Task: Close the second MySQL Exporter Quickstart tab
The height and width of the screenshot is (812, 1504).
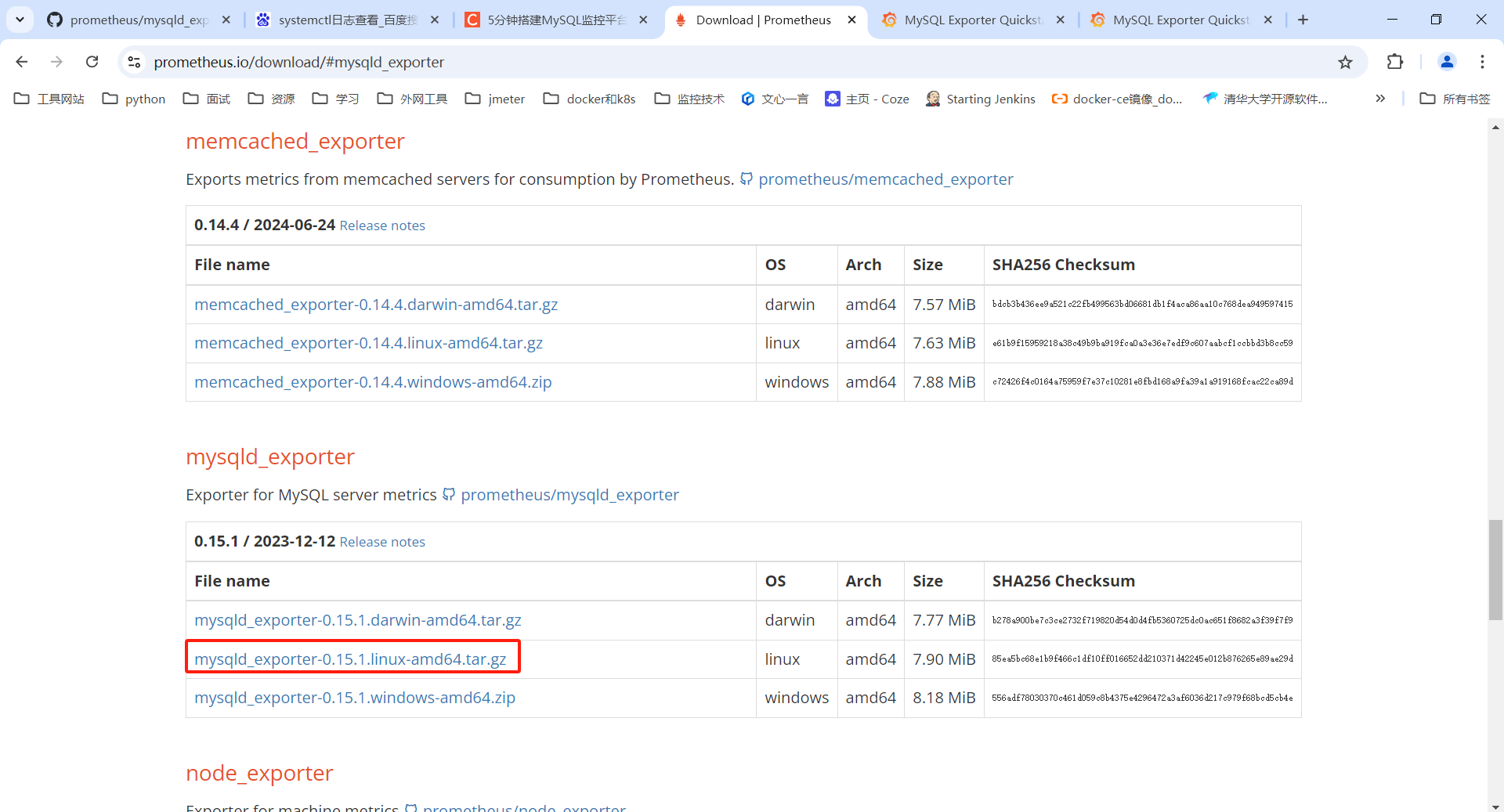Action: click(1268, 20)
